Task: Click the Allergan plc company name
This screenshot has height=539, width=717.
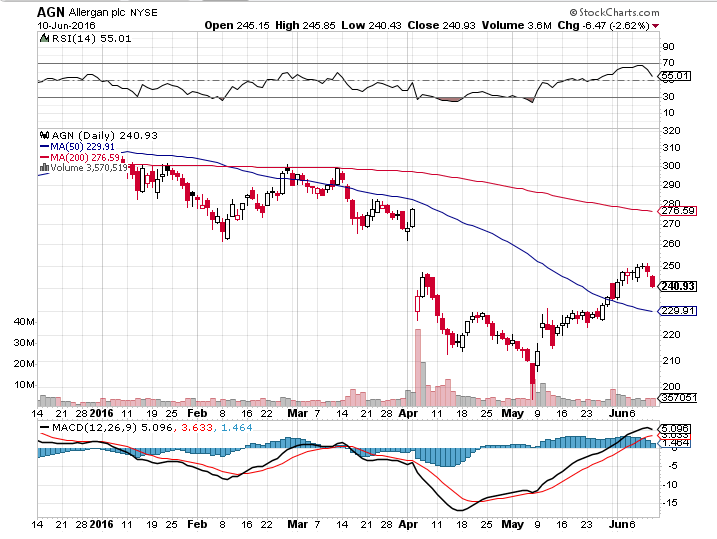Action: [97, 12]
